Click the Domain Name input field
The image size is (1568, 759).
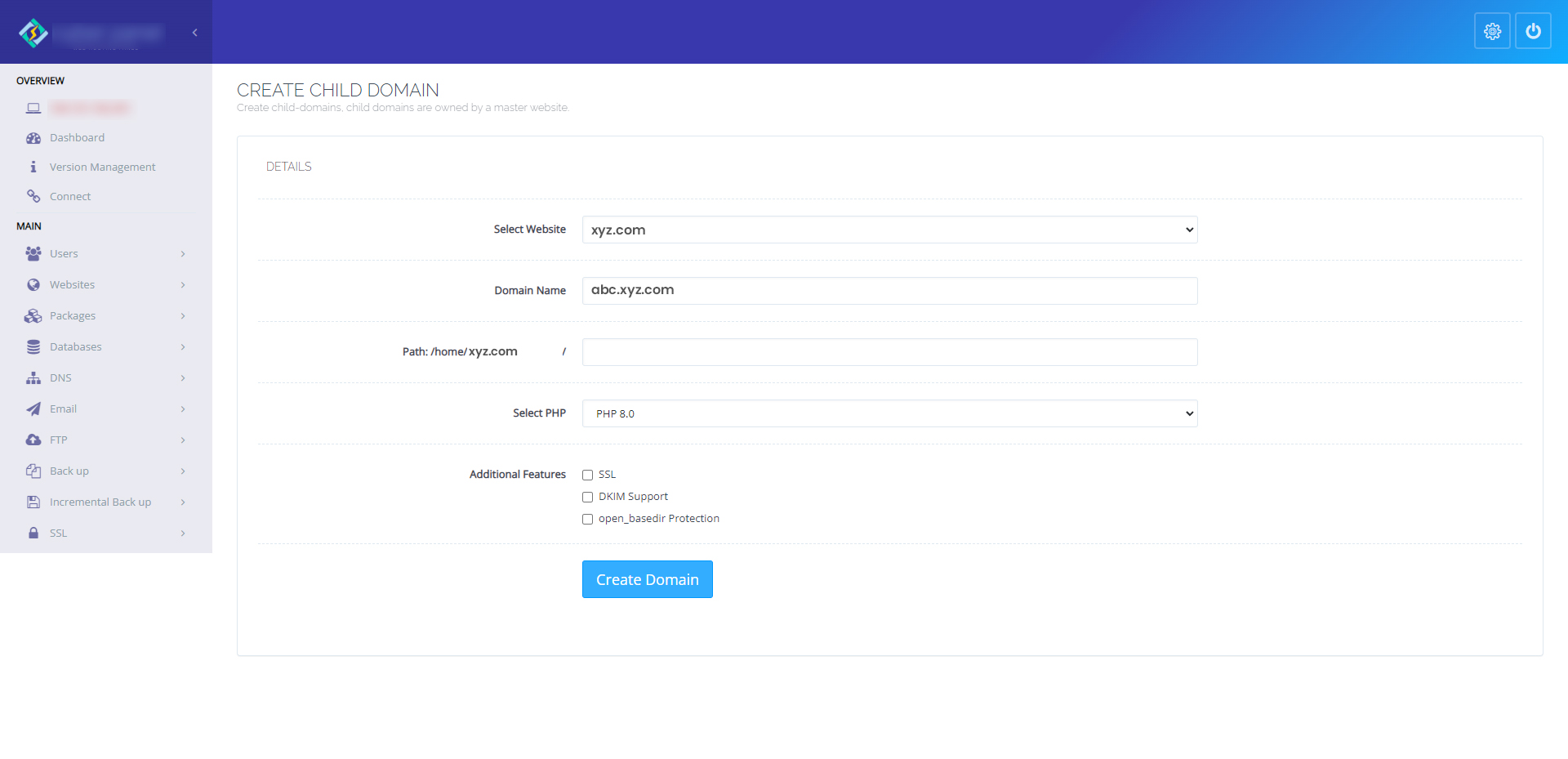click(889, 291)
